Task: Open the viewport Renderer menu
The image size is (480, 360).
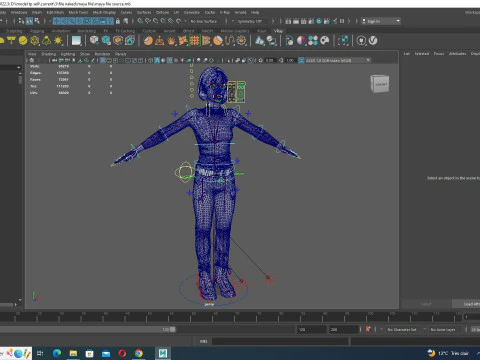Action: (x=102, y=54)
